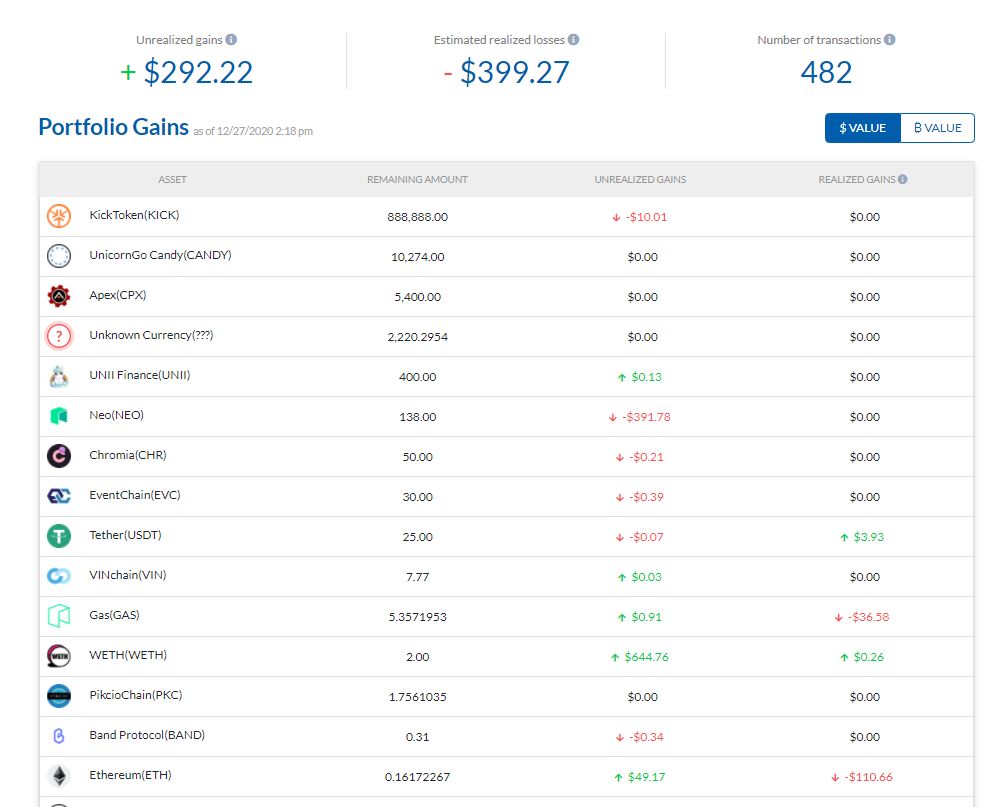Click the Tether coin icon
Screen dimensions: 1005x807
tap(59, 536)
